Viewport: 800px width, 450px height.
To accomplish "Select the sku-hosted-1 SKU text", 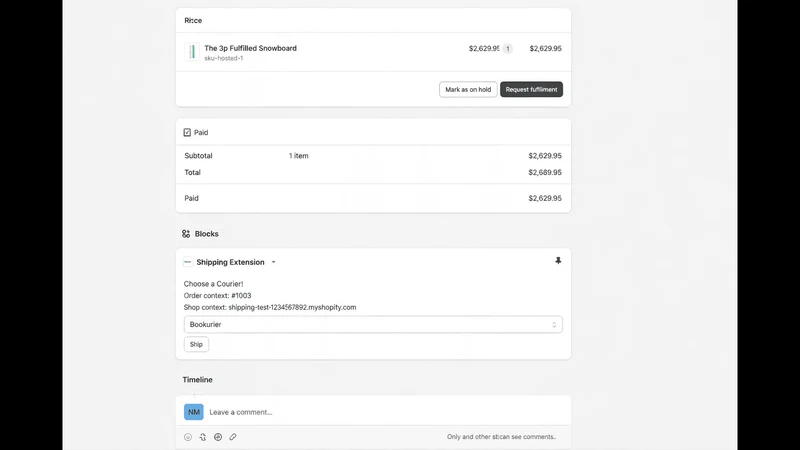I will [x=224, y=58].
